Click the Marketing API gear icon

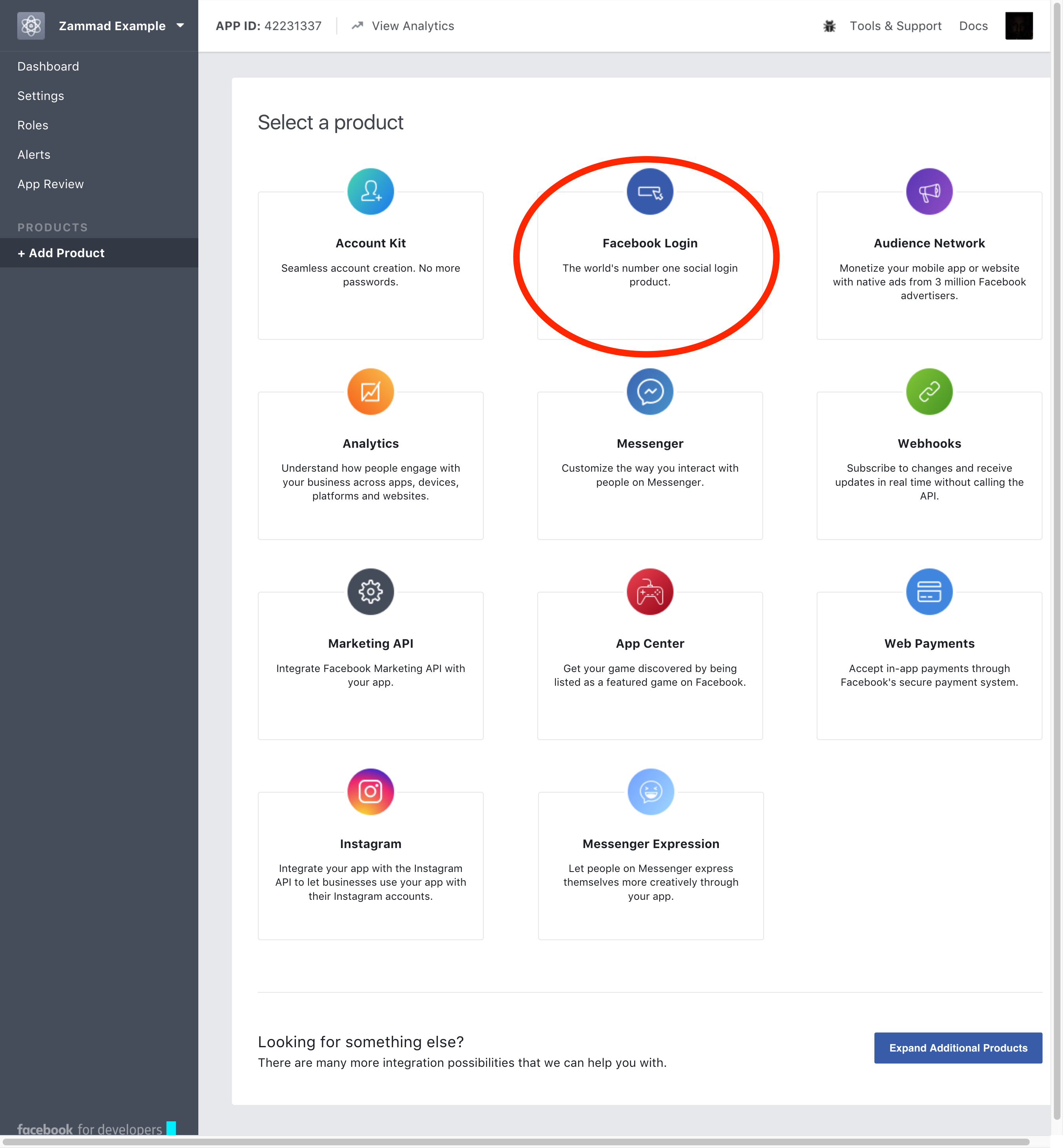[x=370, y=592]
